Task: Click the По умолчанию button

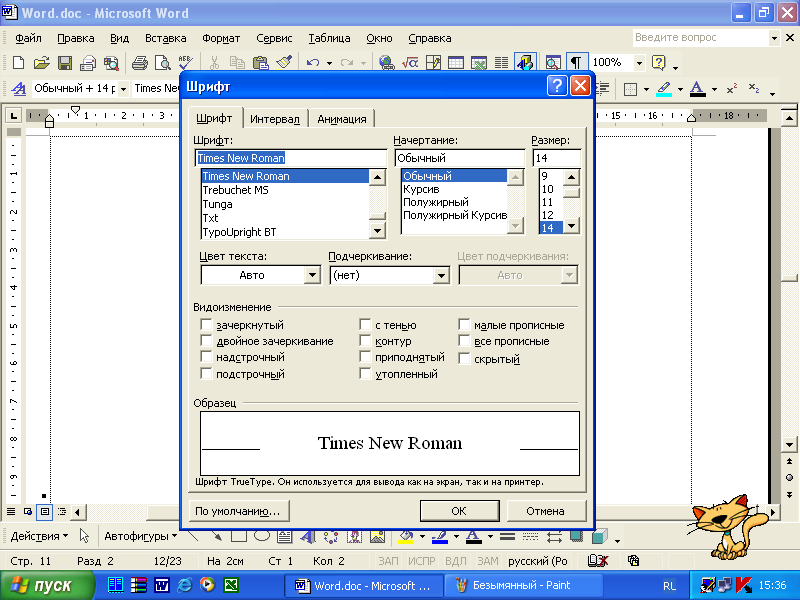Action: (x=239, y=511)
